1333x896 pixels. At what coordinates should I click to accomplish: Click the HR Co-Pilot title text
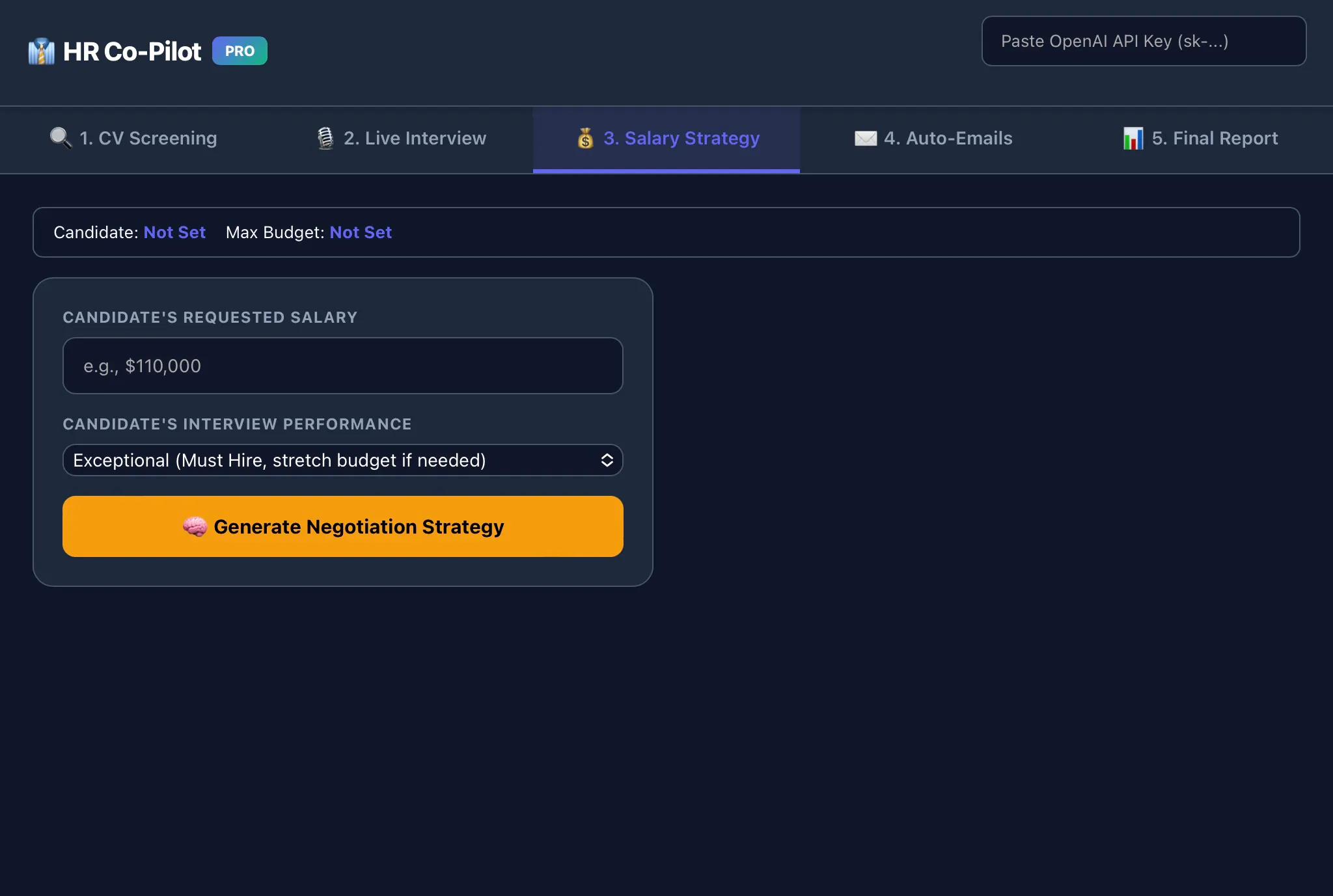tap(132, 51)
